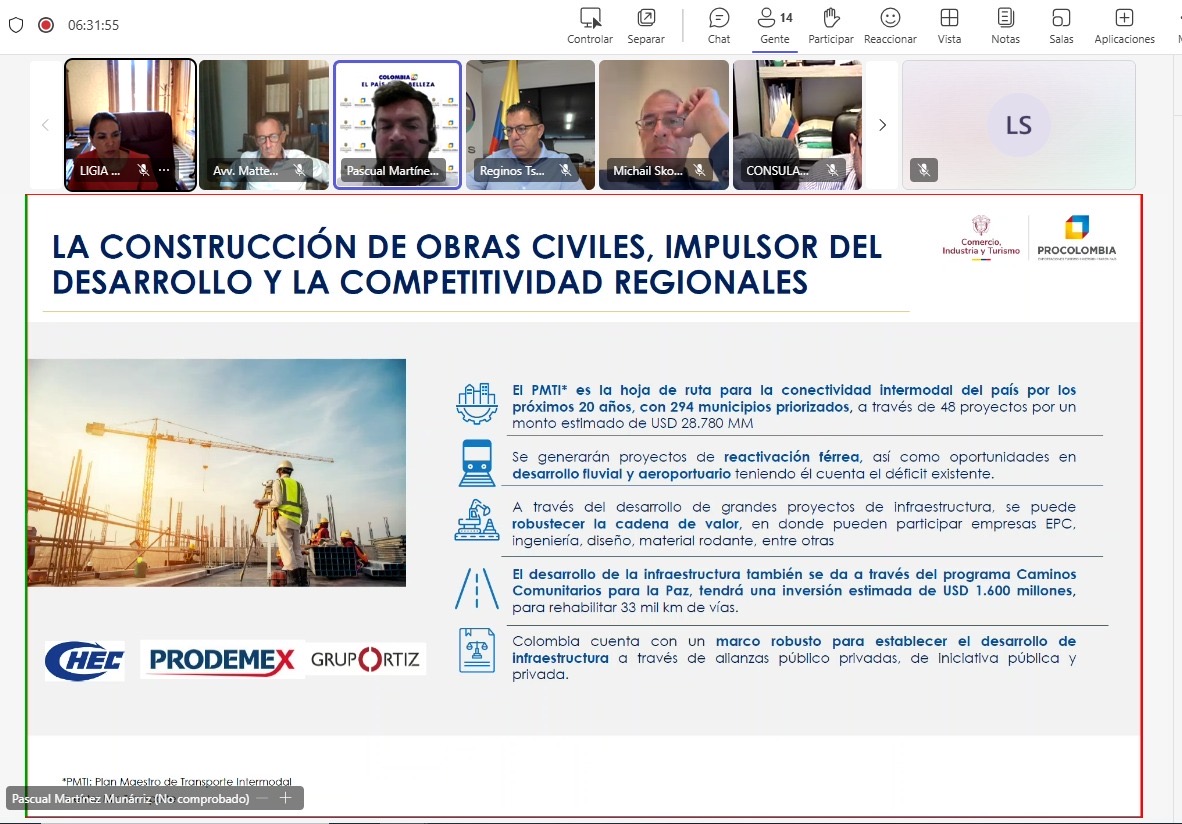This screenshot has width=1182, height=824.
Task: Click slide title LA CONSTRUCCIÓN DE OBRAS CIVILES
Action: coord(467,264)
